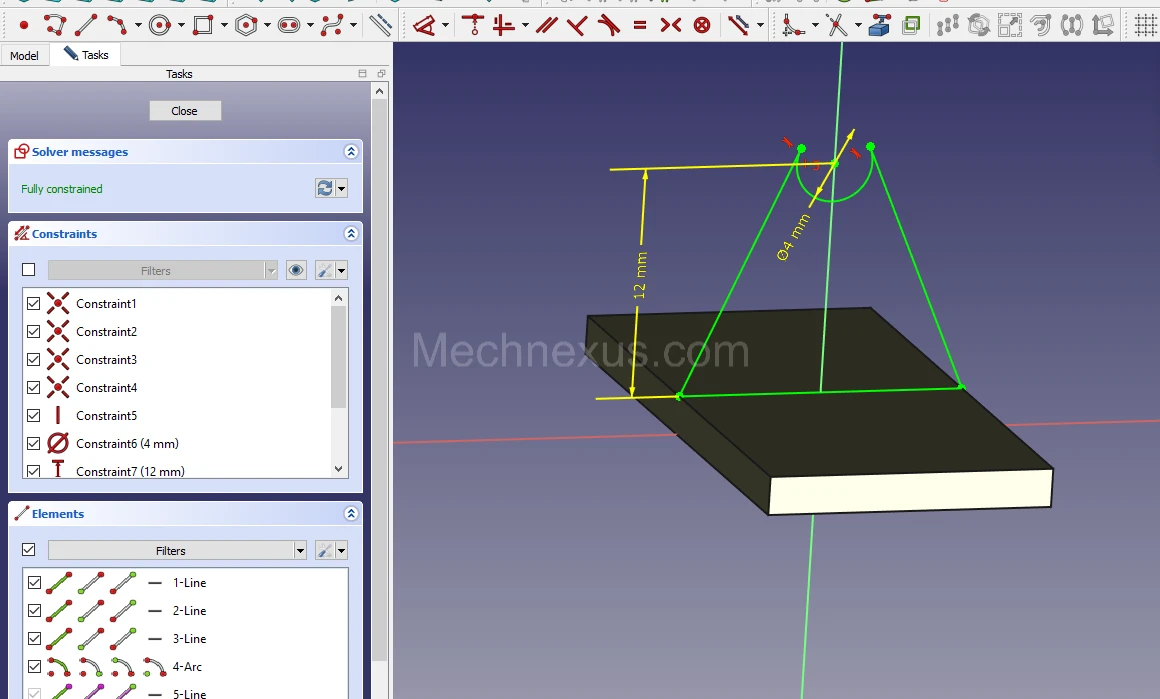The width and height of the screenshot is (1160, 699).
Task: Open the polyline tool dropdown arrow
Action: pyautogui.click(x=138, y=25)
